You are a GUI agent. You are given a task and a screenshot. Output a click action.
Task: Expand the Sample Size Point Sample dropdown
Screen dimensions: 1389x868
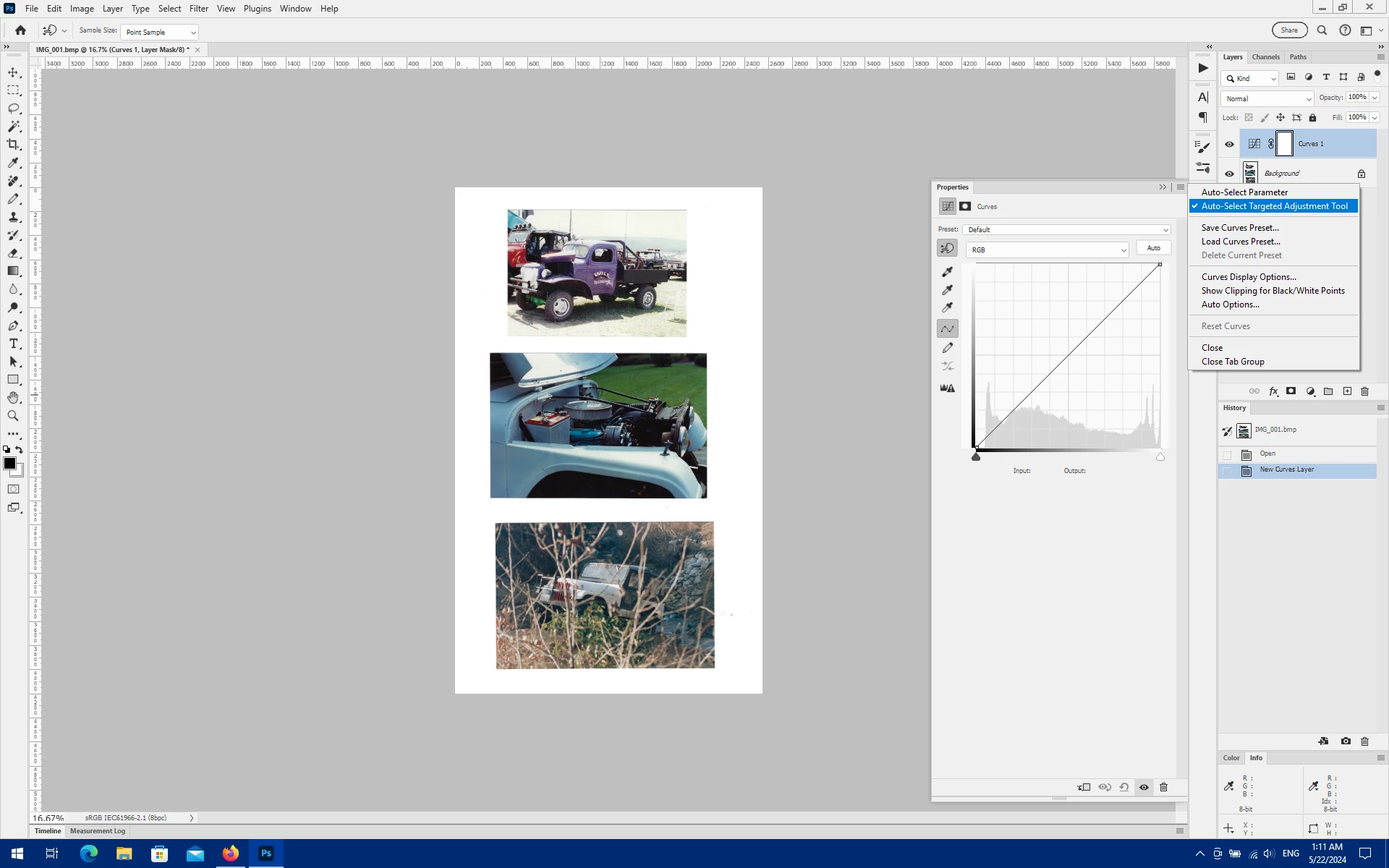pos(160,32)
